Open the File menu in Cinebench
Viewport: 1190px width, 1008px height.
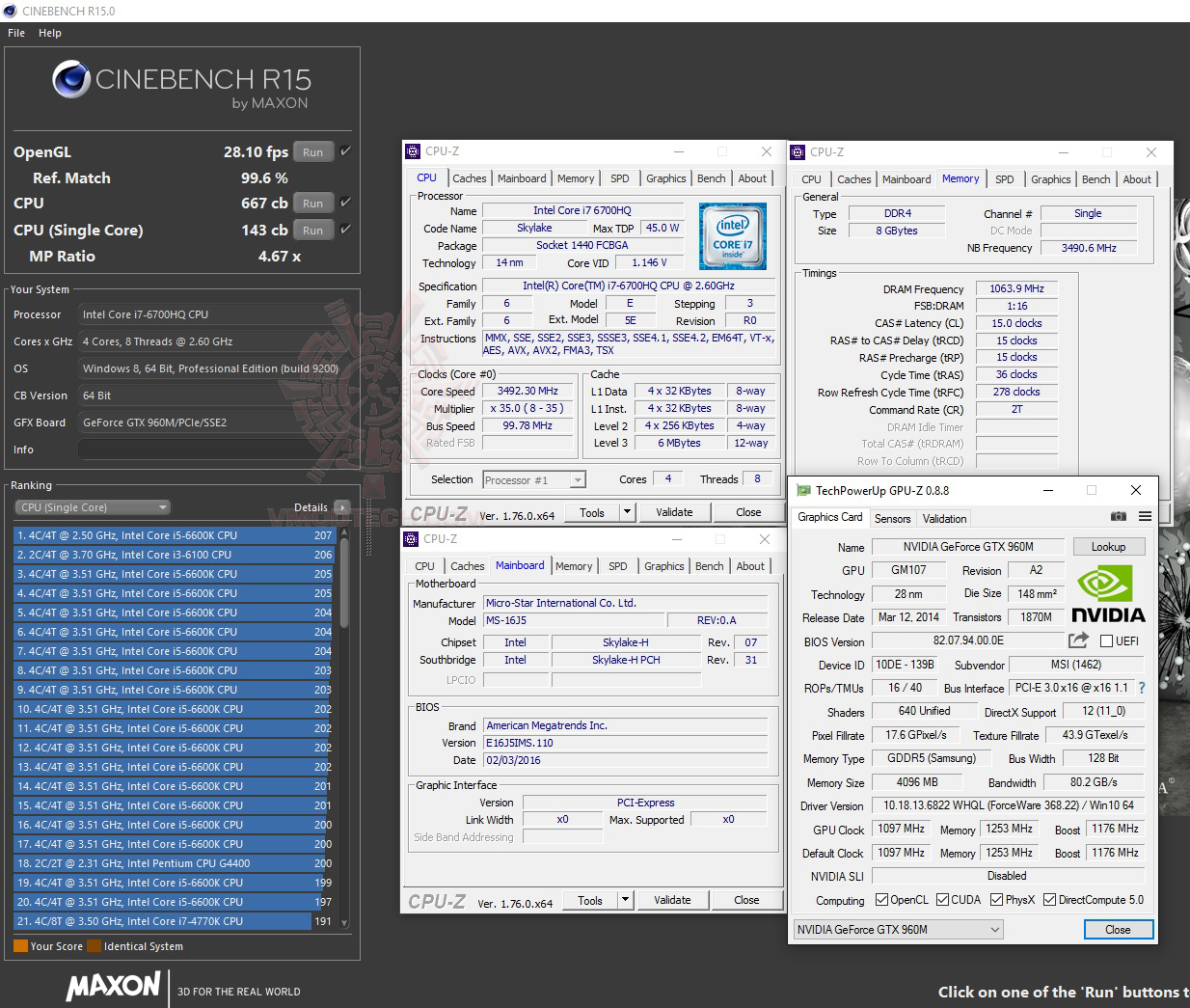[x=16, y=33]
